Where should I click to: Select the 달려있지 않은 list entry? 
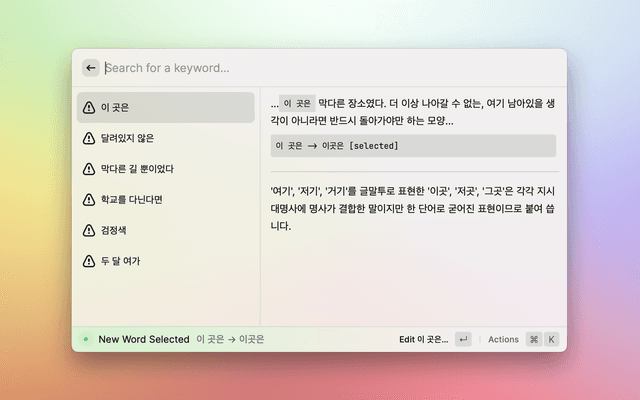[166, 138]
